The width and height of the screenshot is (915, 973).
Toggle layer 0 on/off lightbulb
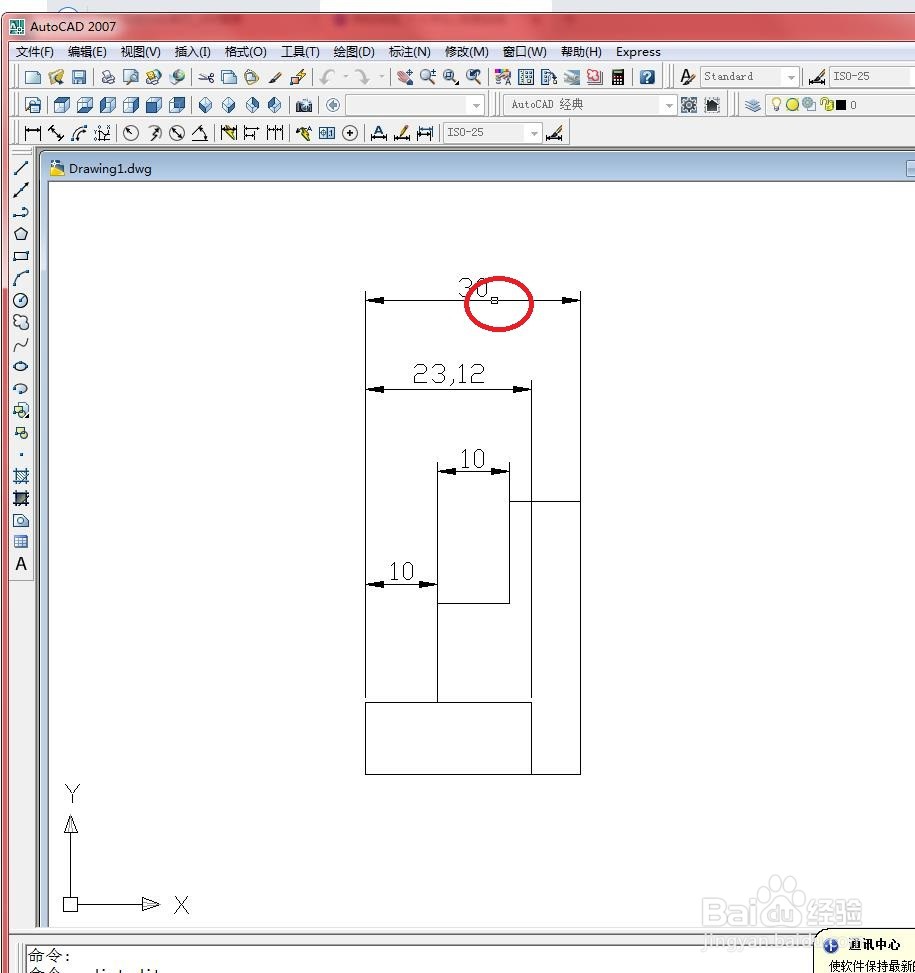[x=776, y=104]
